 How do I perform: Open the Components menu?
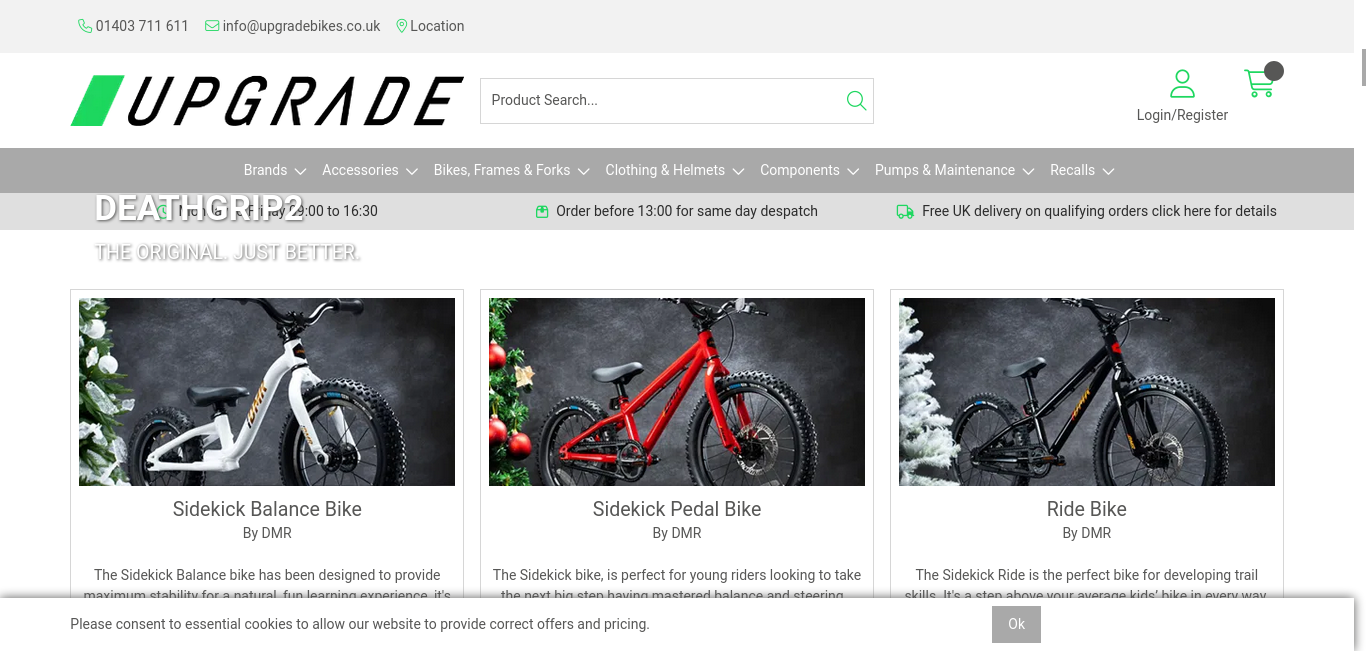(x=810, y=170)
